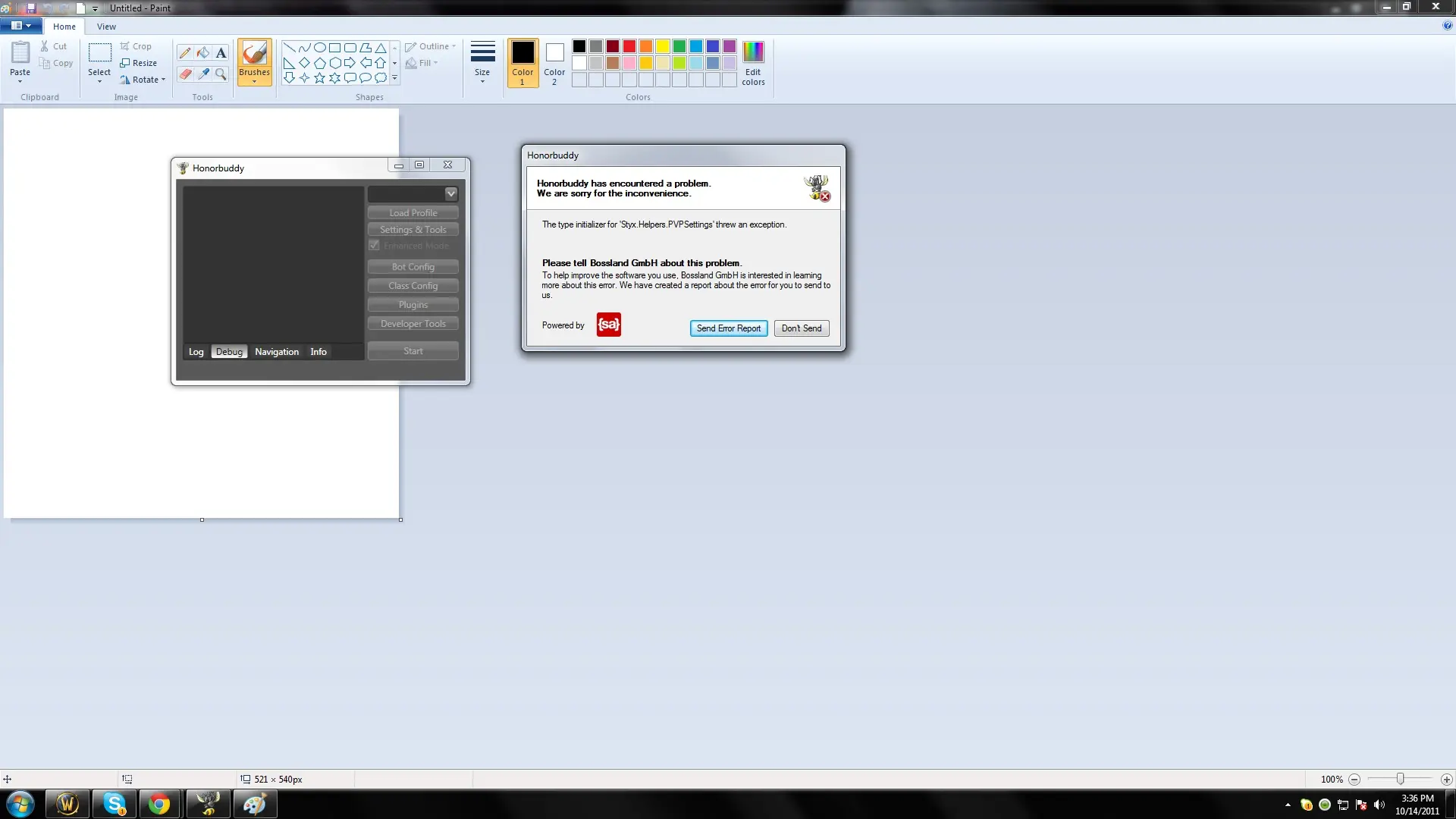The width and height of the screenshot is (1456, 819).
Task: Open the Debug tab in Honorbuddy
Action: tap(229, 352)
